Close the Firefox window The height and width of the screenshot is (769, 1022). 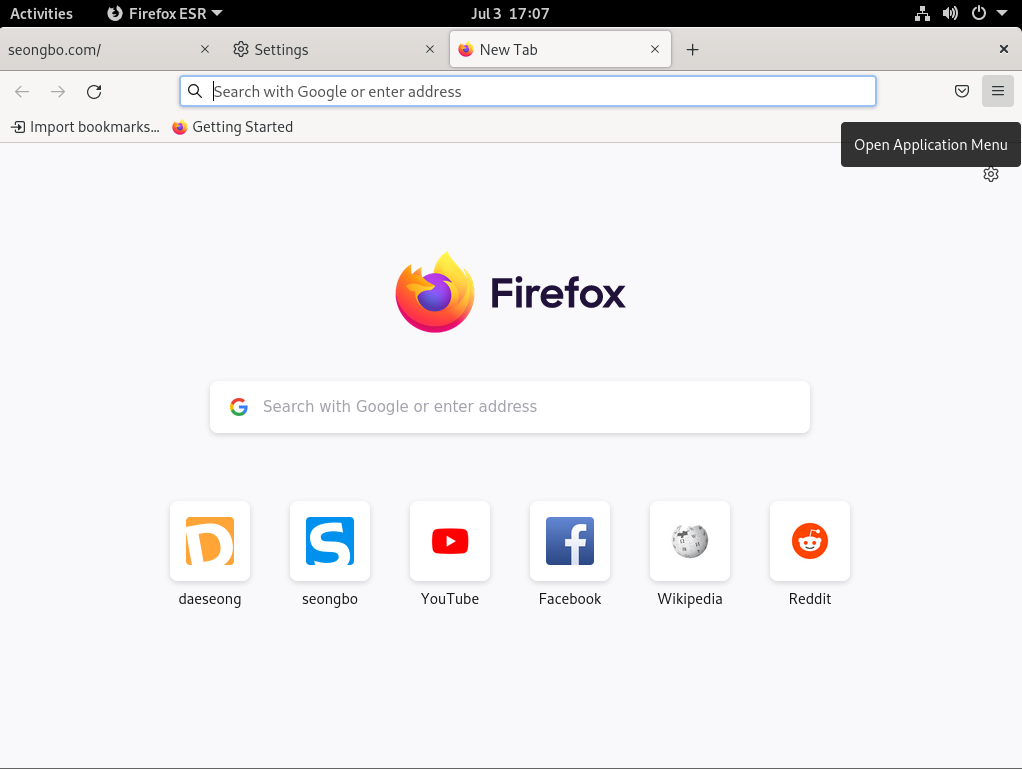1004,49
